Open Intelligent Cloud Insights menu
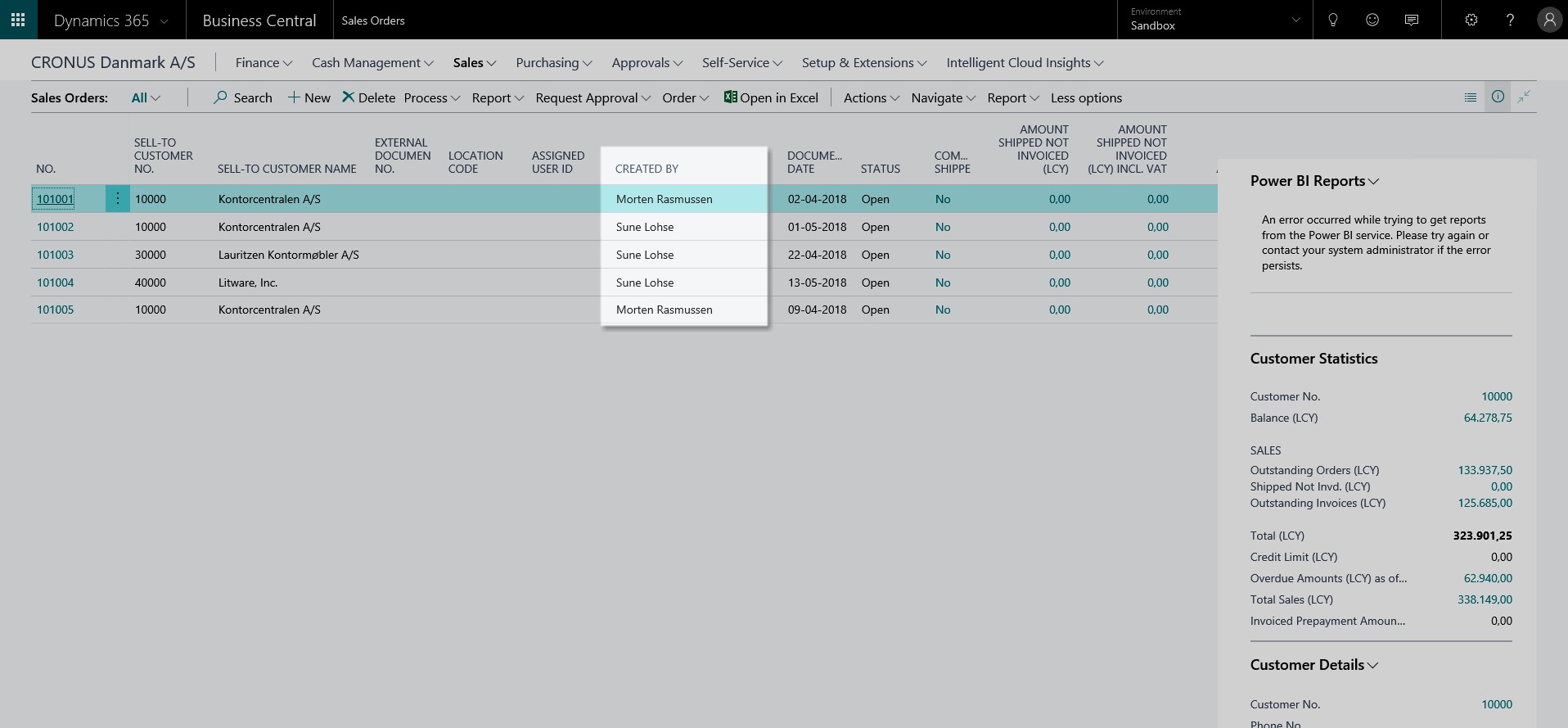 point(1025,63)
